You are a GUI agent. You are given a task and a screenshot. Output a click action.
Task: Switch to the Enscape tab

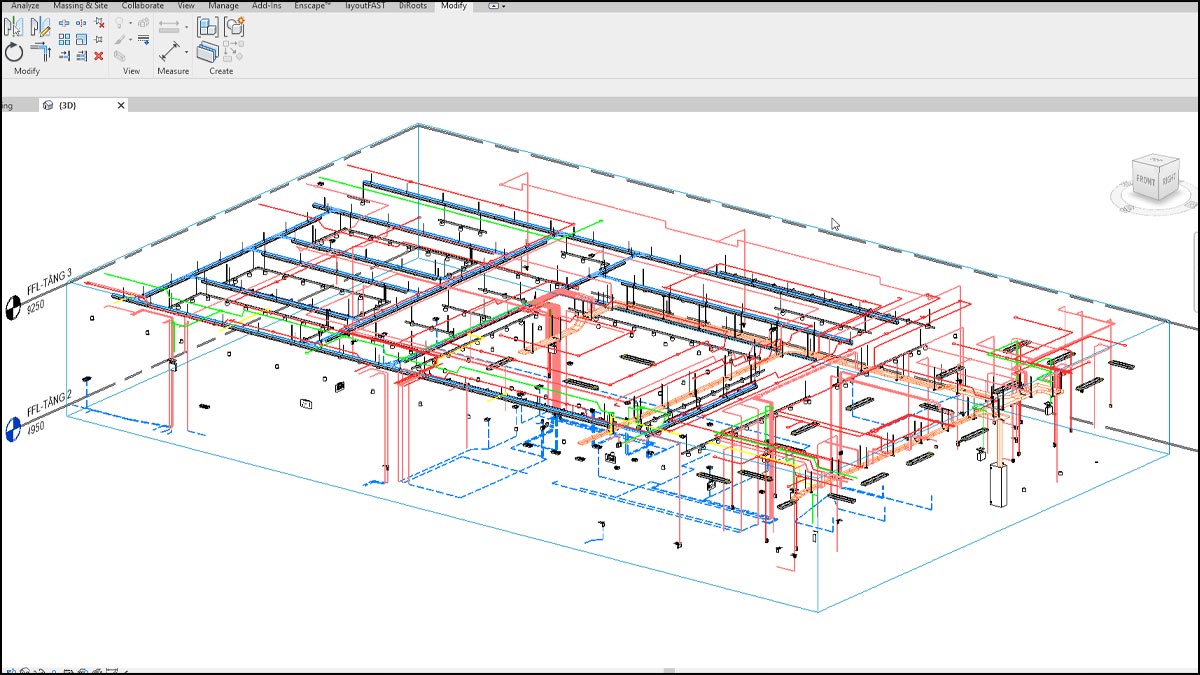coord(312,6)
